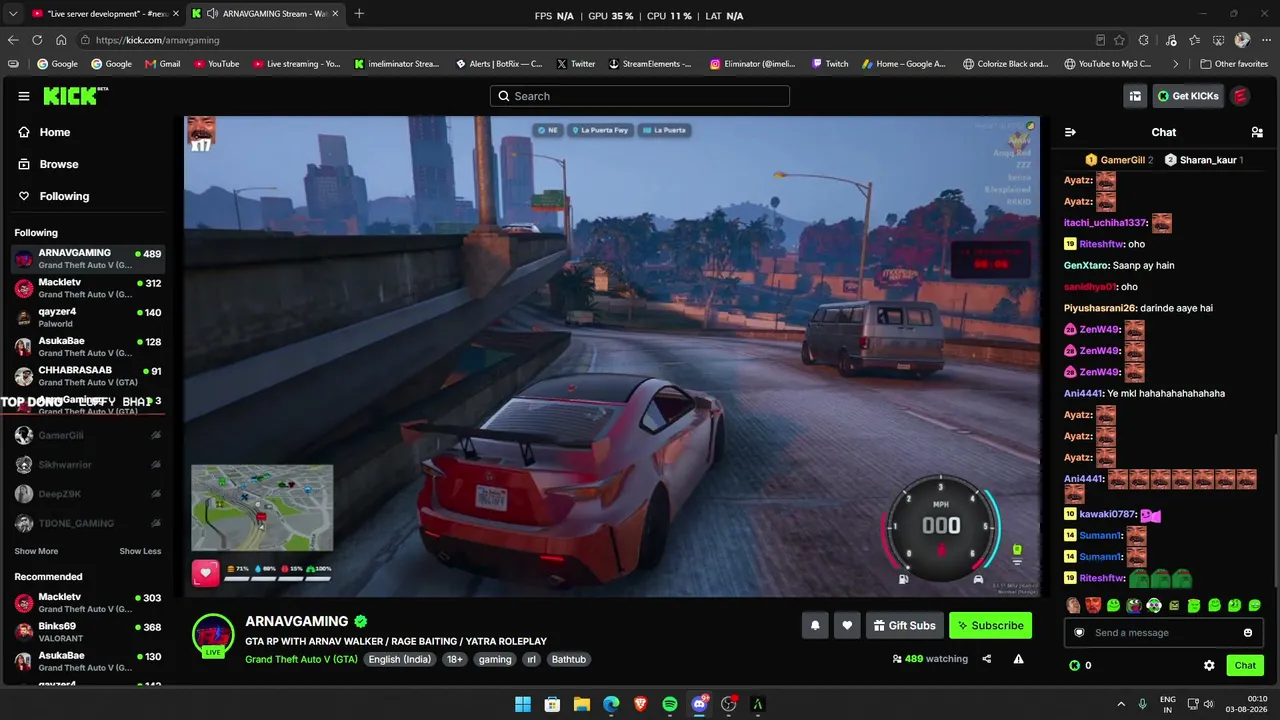Click the browser refresh button
This screenshot has width=1280, height=720.
coord(37,40)
